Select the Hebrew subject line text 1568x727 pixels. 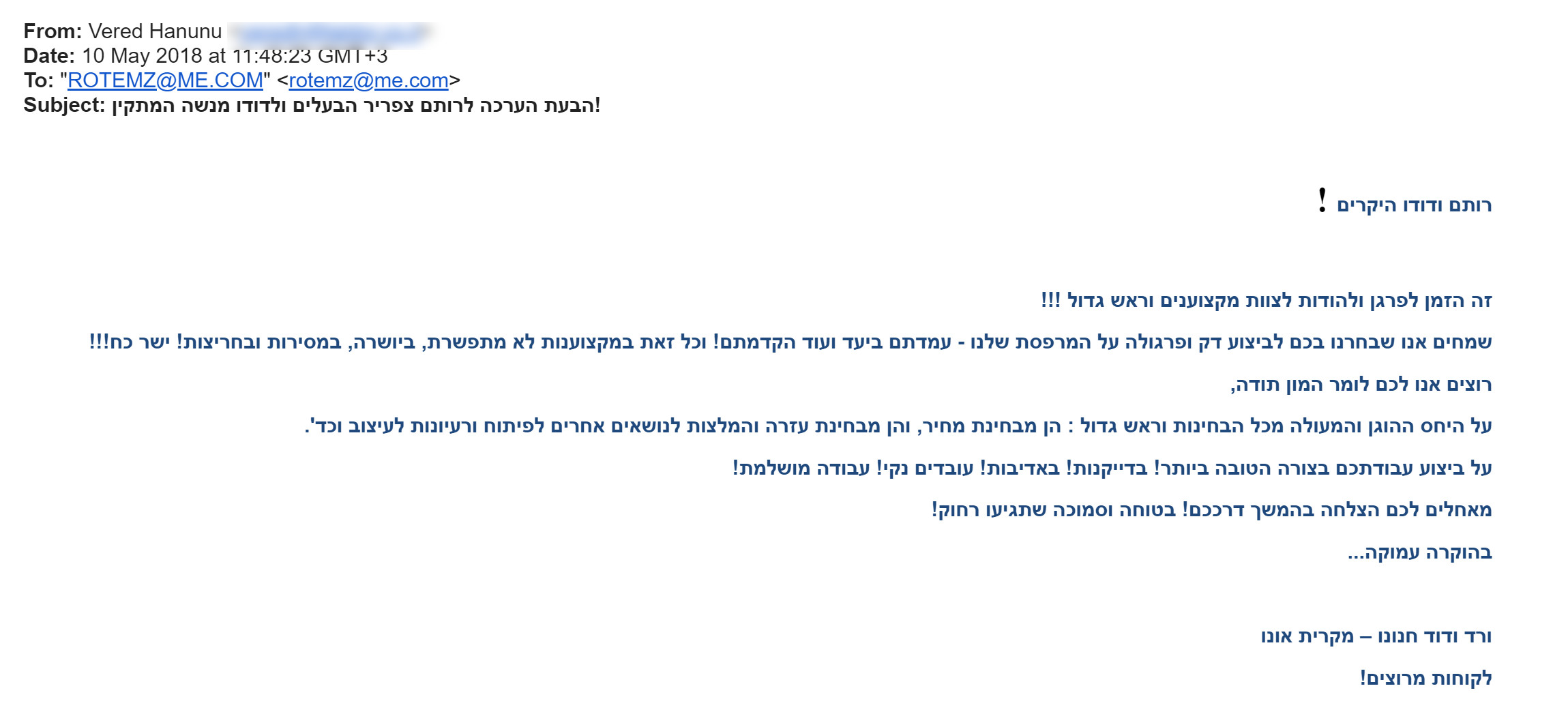click(356, 106)
